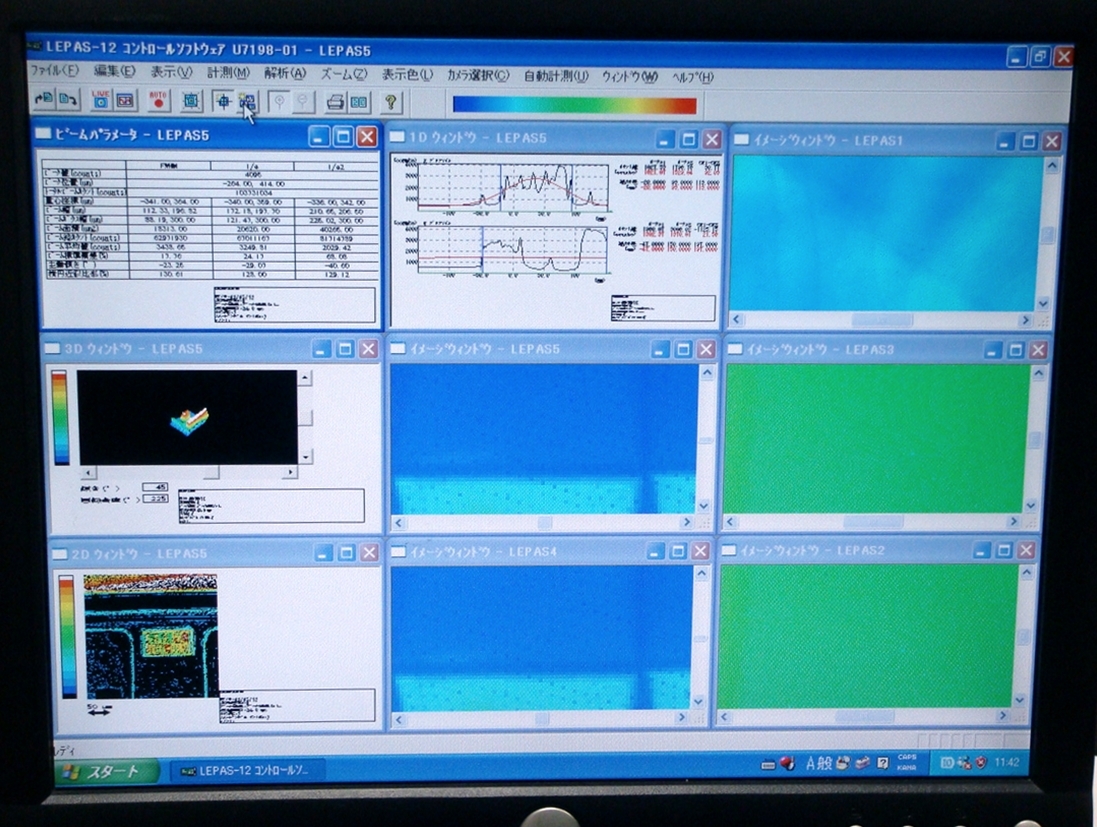Open the ファイル(F) menu

(55, 70)
